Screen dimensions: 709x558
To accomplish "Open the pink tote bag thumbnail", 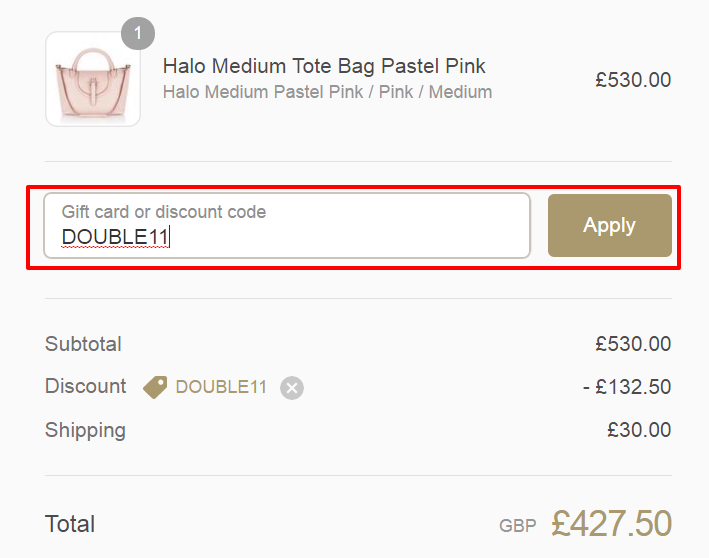I will [x=93, y=79].
